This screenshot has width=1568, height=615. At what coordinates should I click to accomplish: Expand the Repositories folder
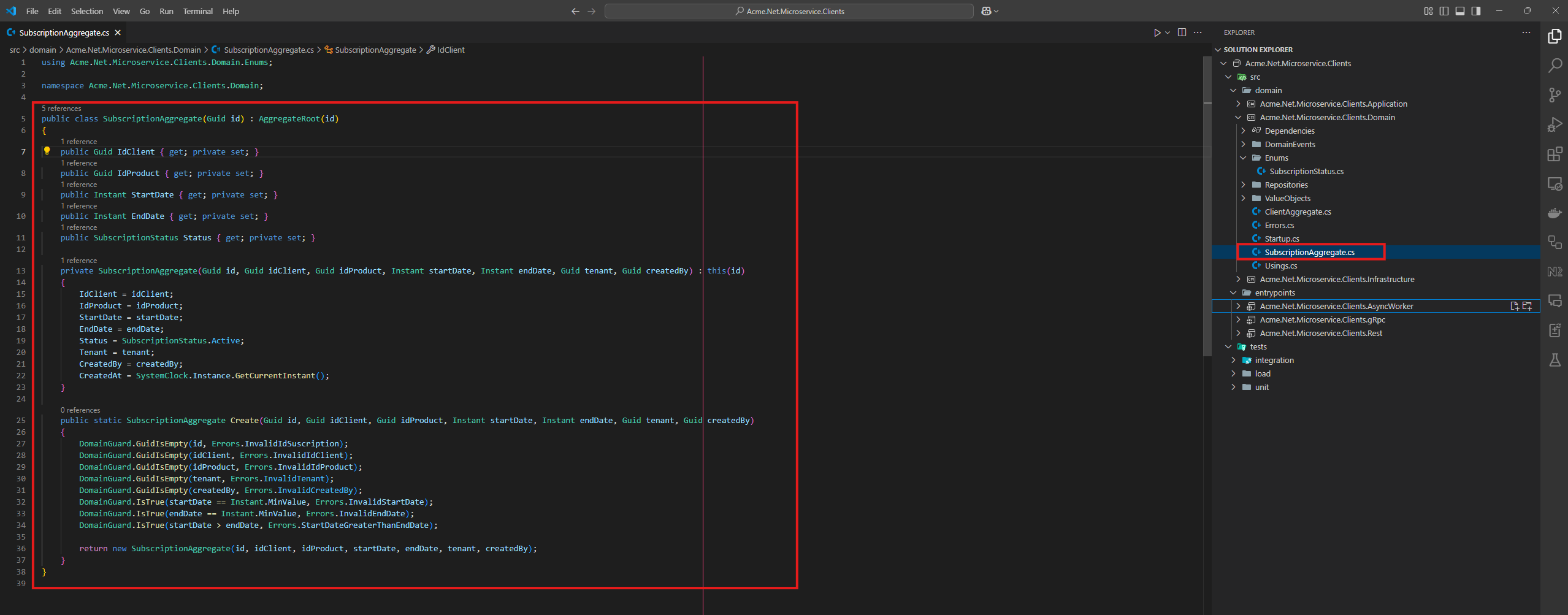[x=1242, y=185]
